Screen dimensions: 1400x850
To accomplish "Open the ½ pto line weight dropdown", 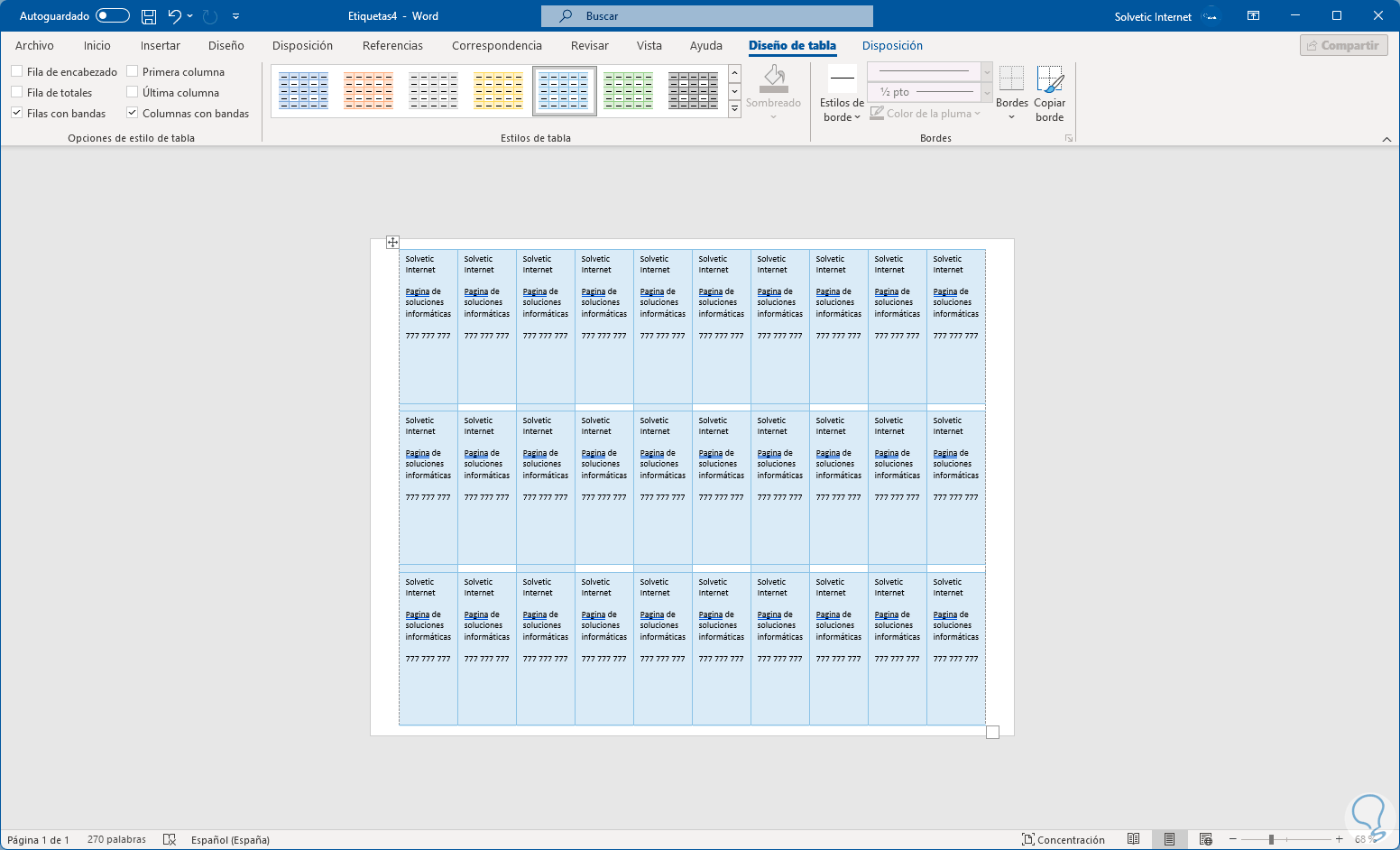I will coord(987,92).
